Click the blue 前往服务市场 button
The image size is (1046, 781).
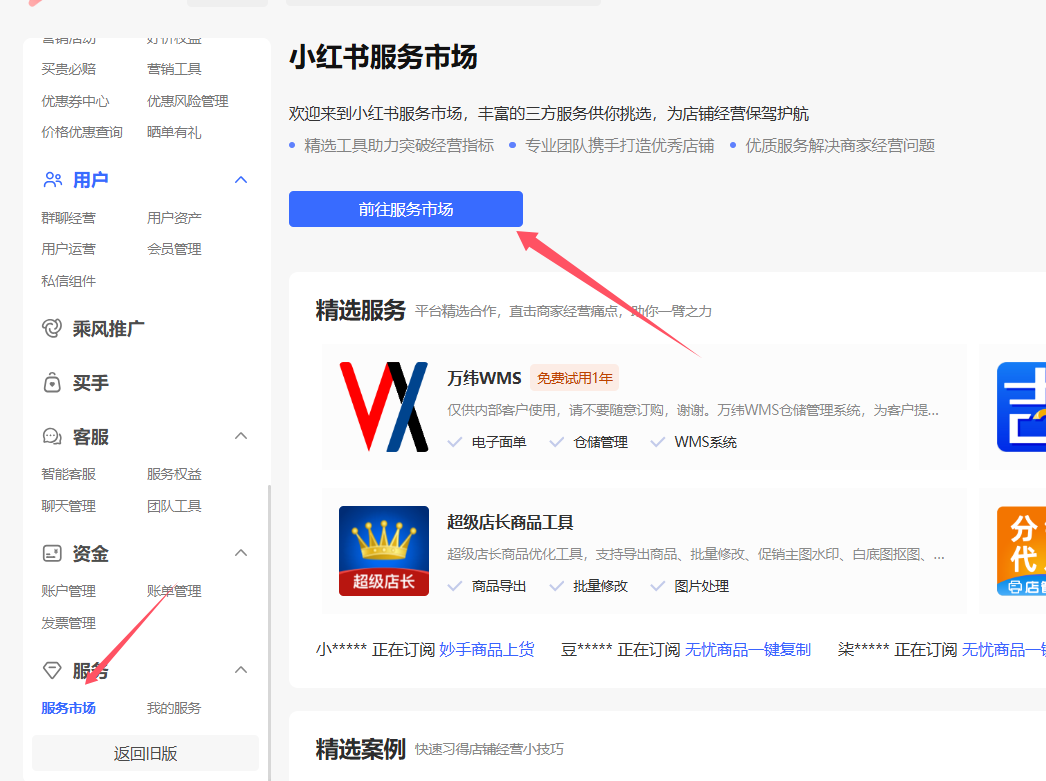point(406,209)
